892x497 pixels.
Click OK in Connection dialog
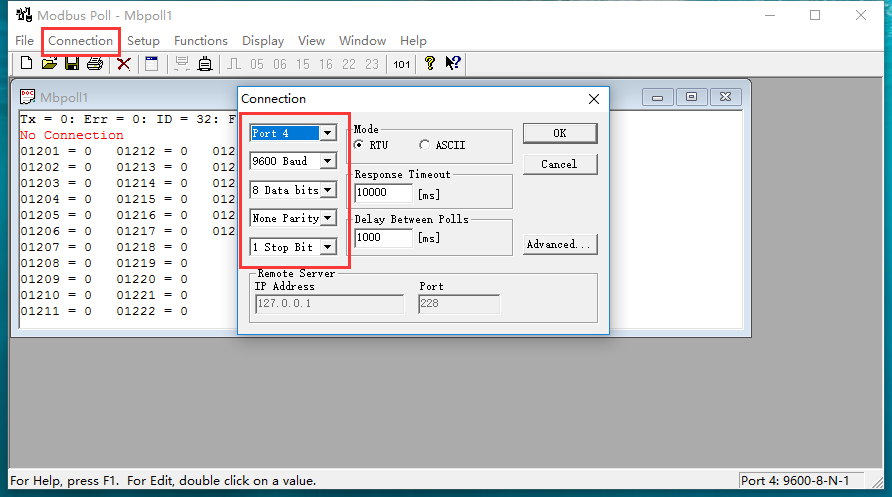[x=560, y=133]
